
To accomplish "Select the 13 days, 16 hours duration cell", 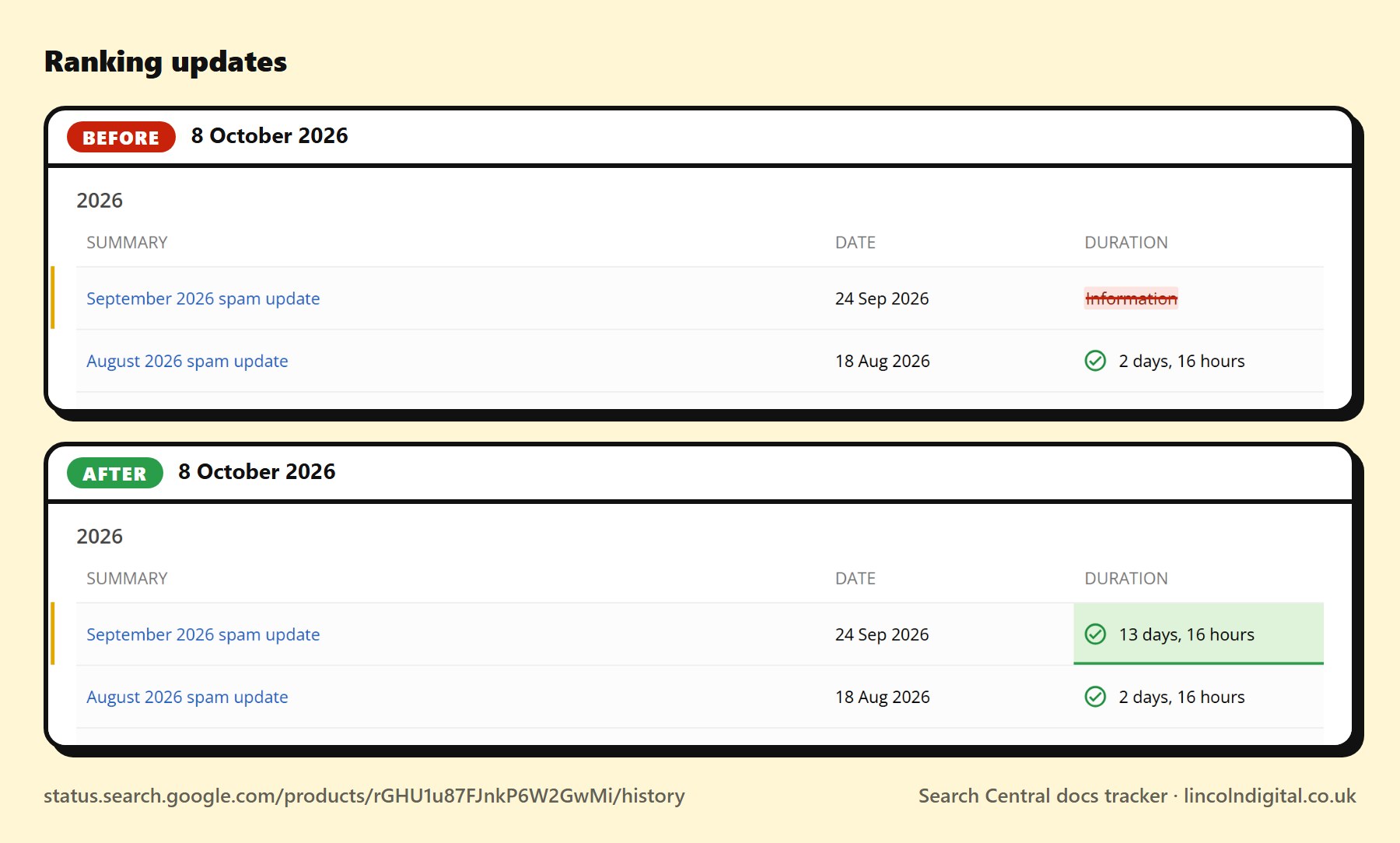I will pos(1199,634).
